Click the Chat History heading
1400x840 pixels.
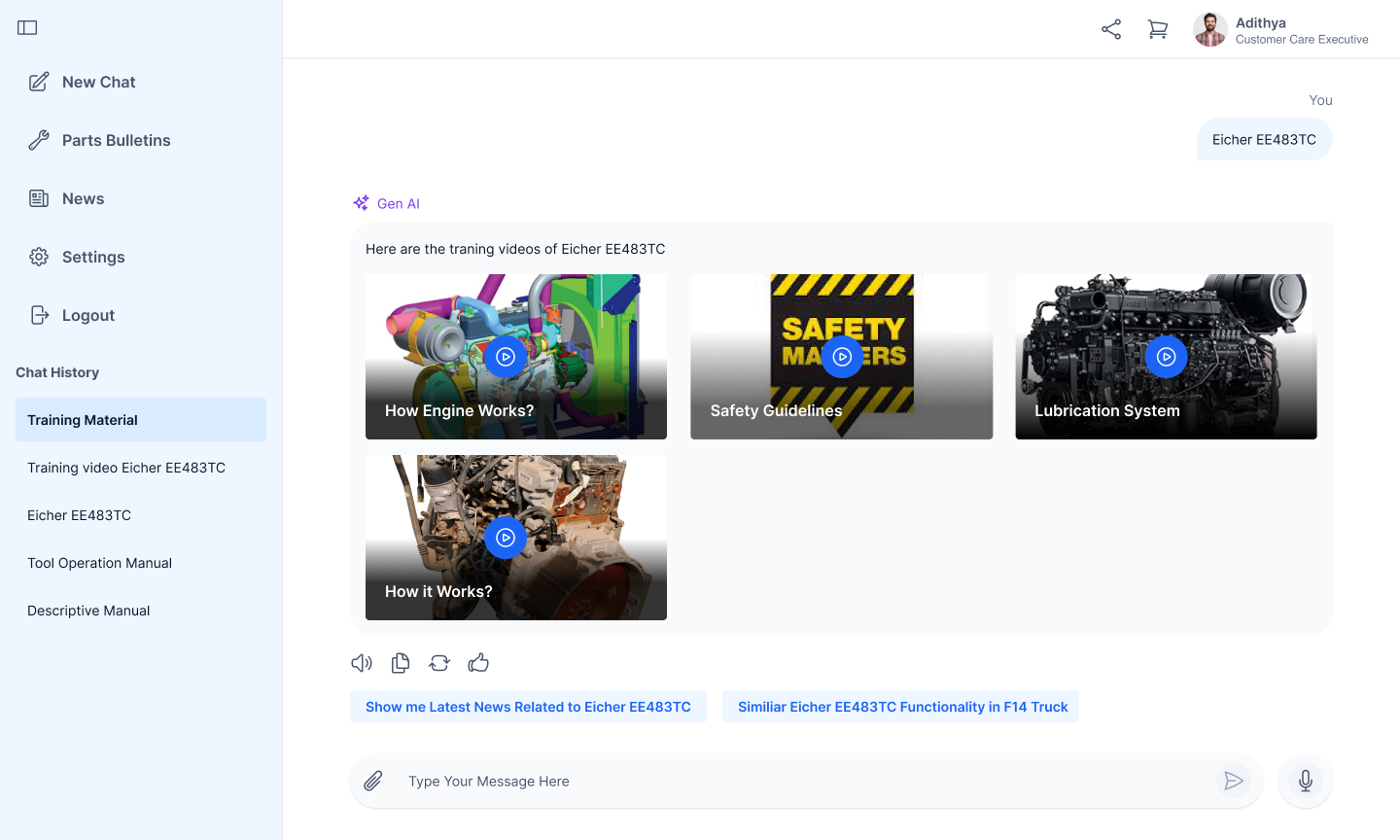[x=57, y=372]
